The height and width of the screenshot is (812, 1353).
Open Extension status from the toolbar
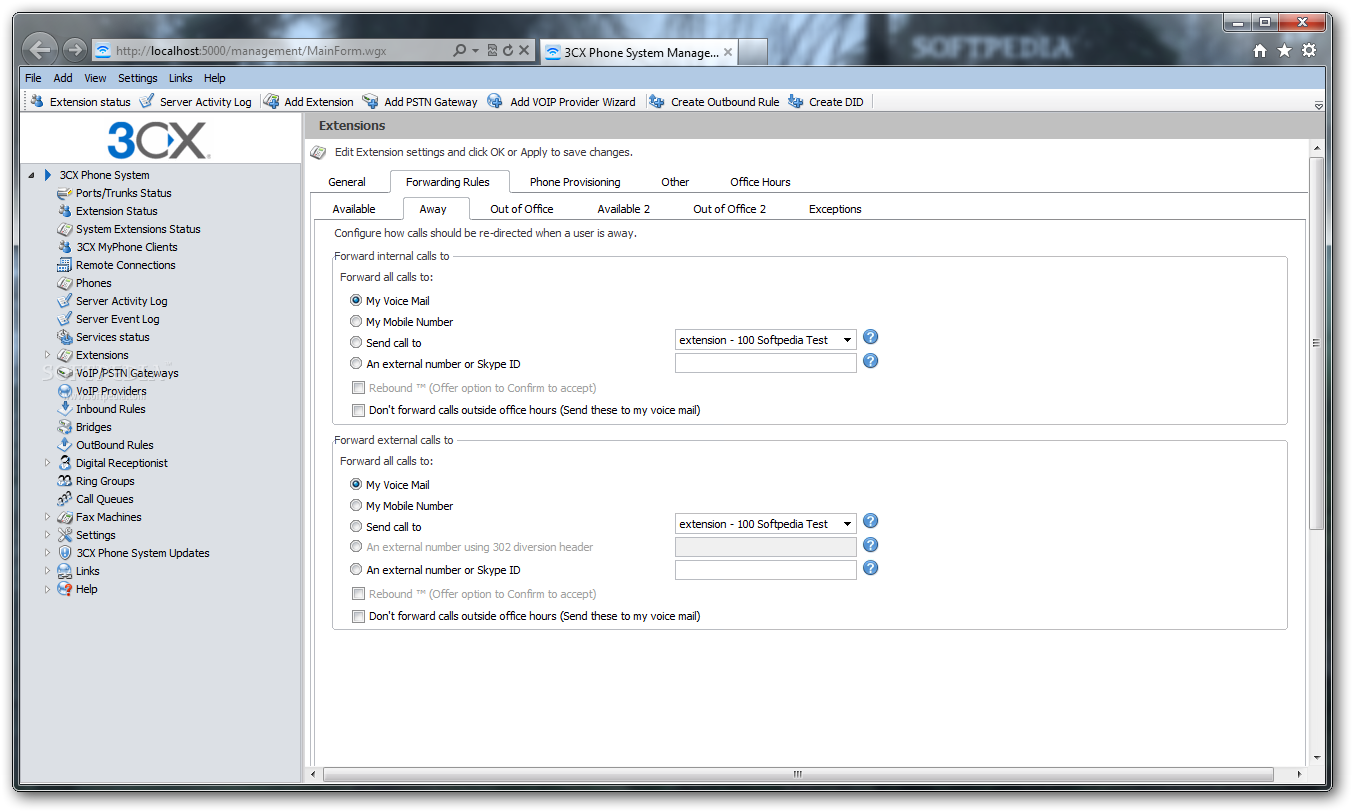(x=80, y=101)
